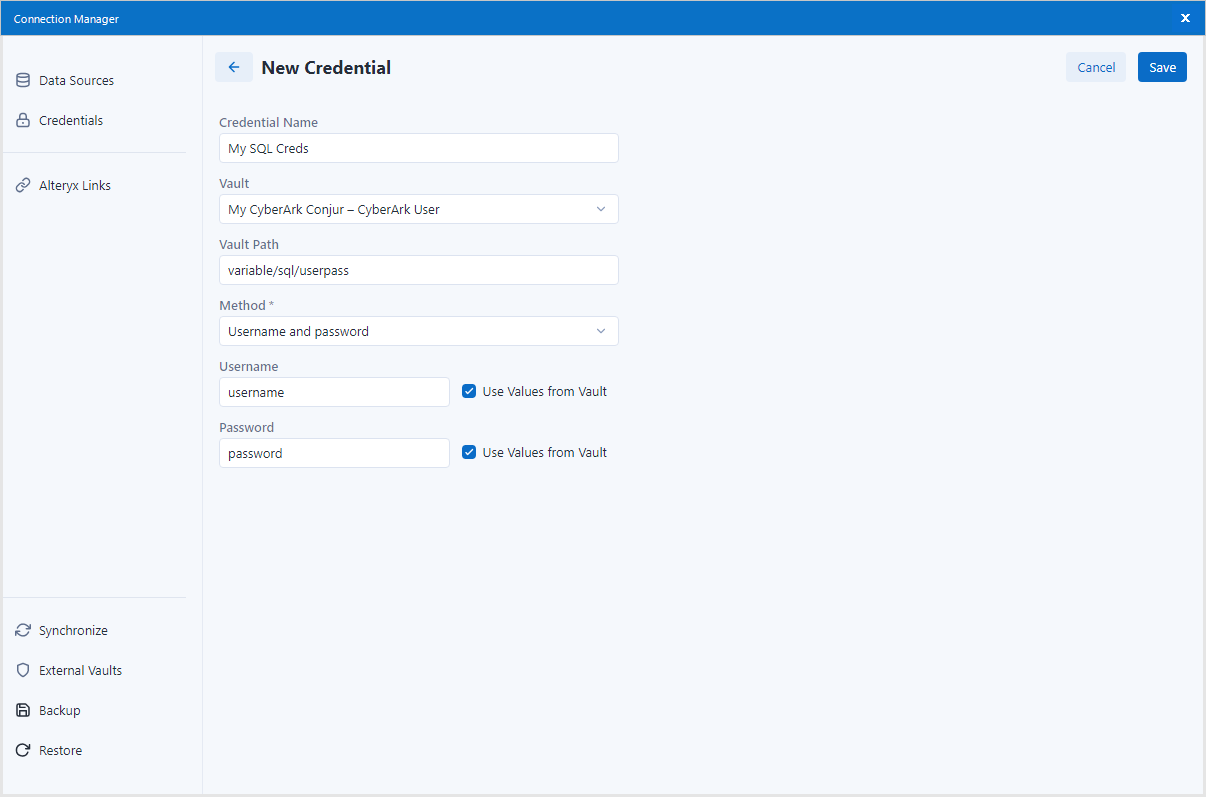Cancel creating the credential

(1095, 67)
